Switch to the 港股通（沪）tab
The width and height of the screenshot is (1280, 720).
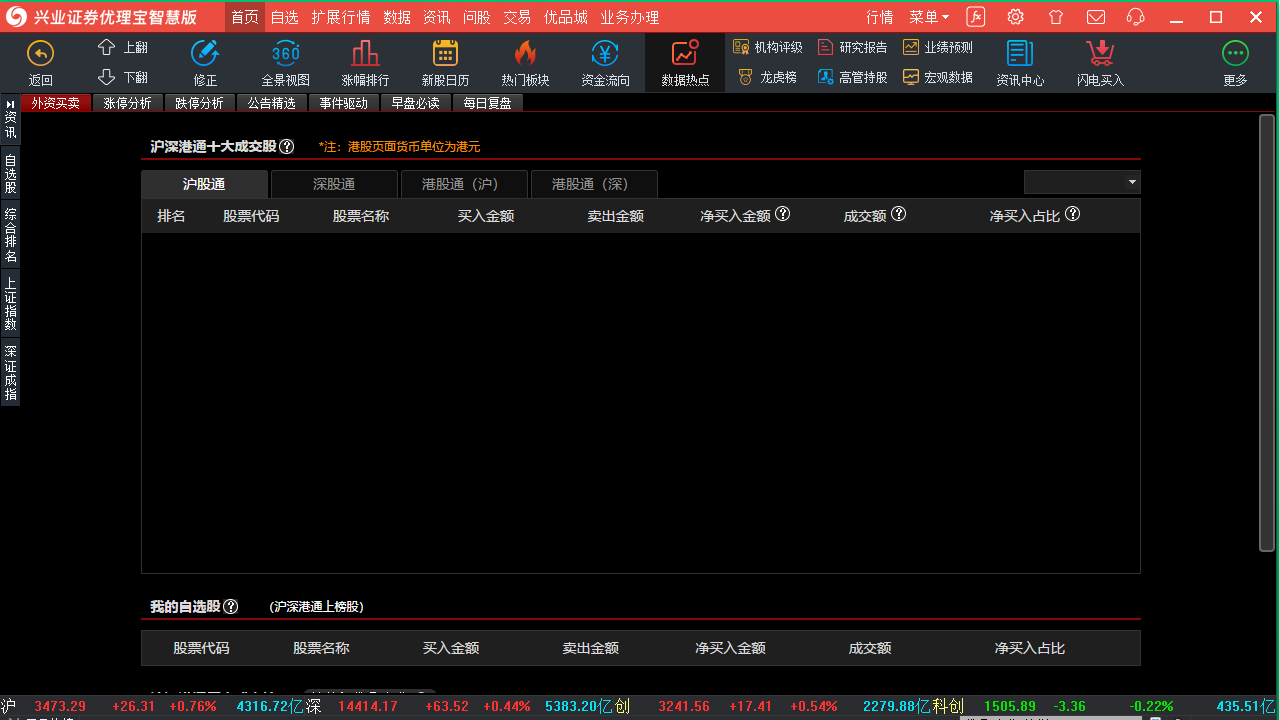click(463, 184)
